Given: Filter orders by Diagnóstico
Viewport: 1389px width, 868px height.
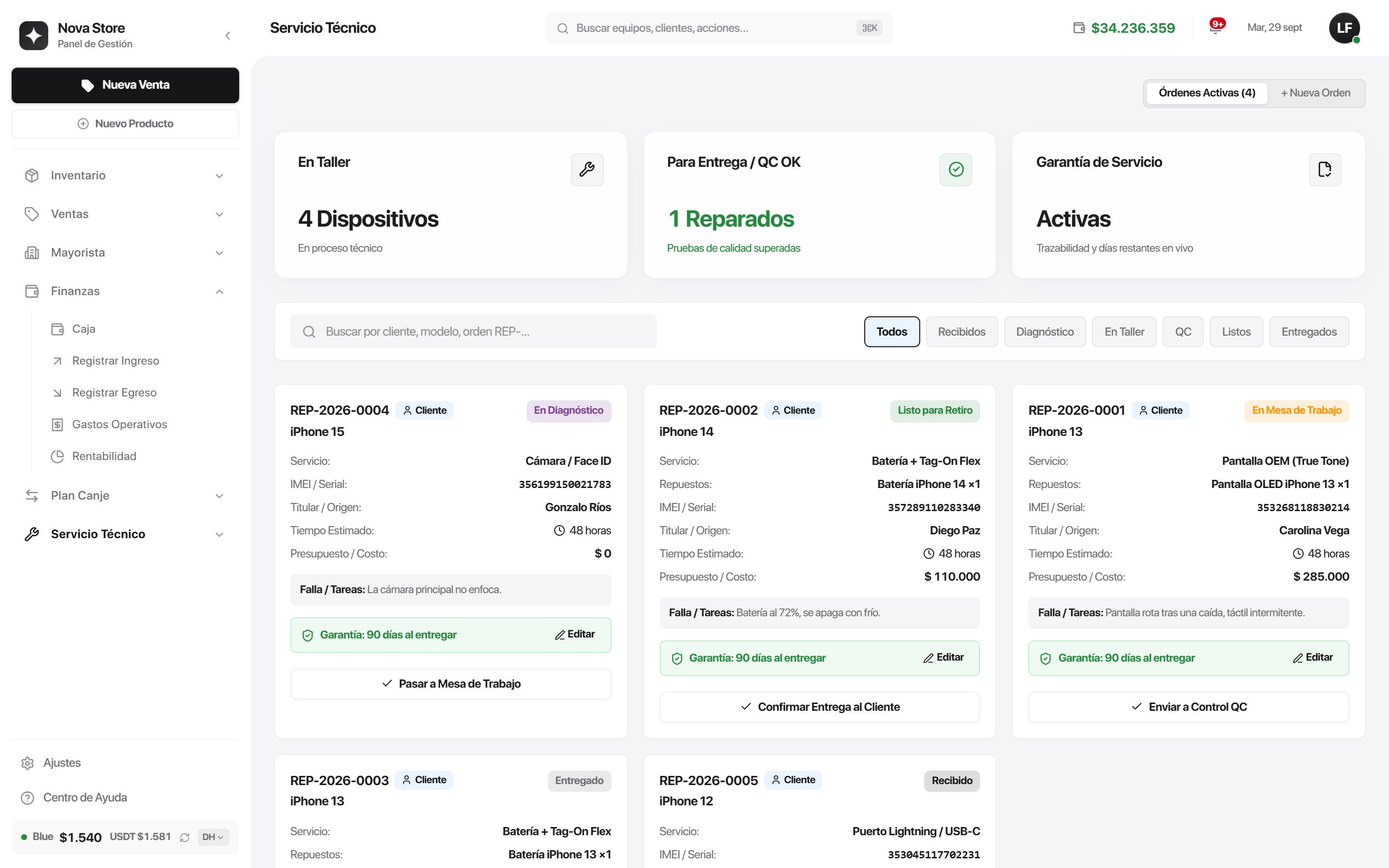Looking at the screenshot, I should pyautogui.click(x=1045, y=332).
